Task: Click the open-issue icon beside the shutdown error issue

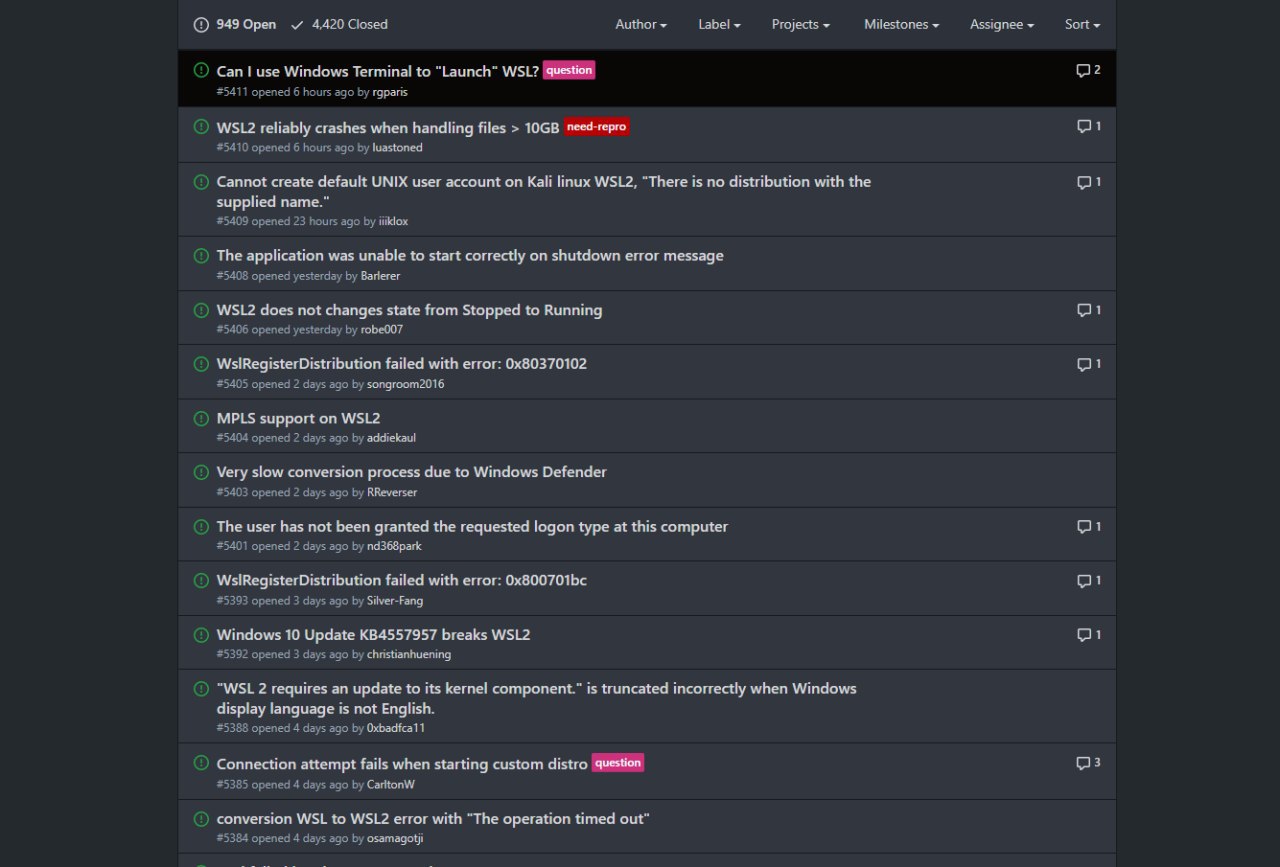Action: point(201,255)
